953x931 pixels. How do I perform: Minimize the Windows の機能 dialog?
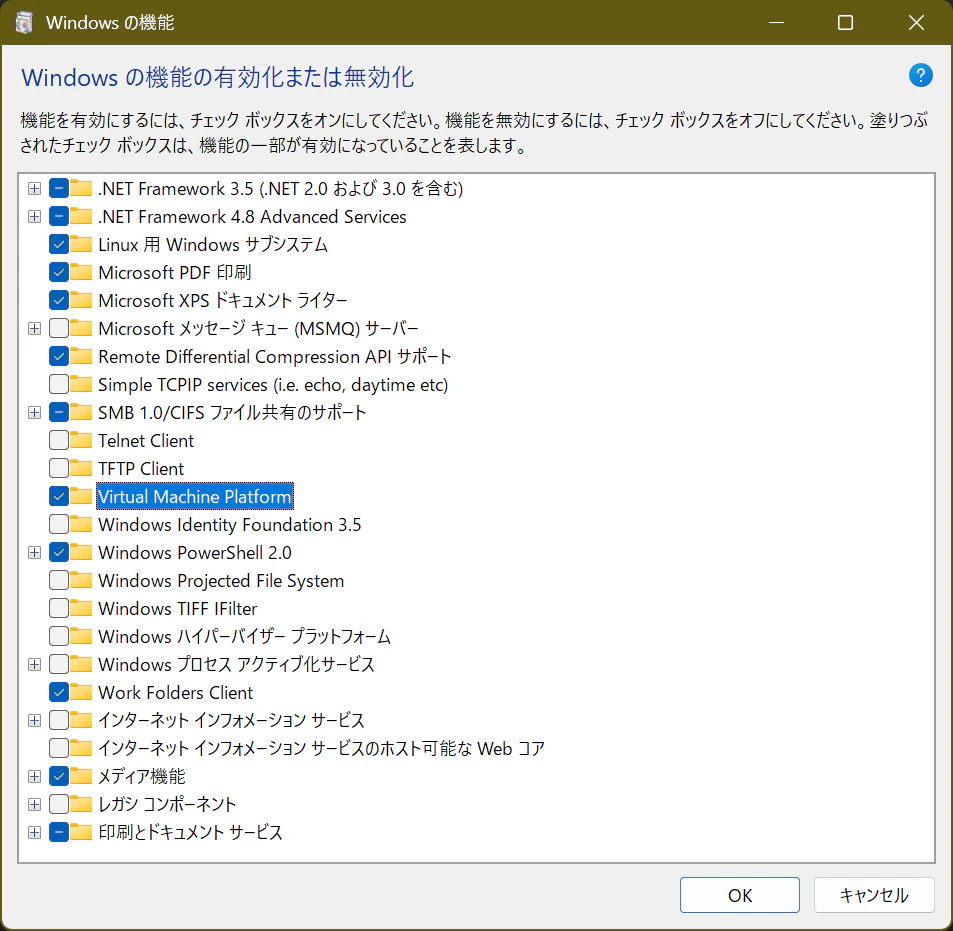click(x=776, y=22)
